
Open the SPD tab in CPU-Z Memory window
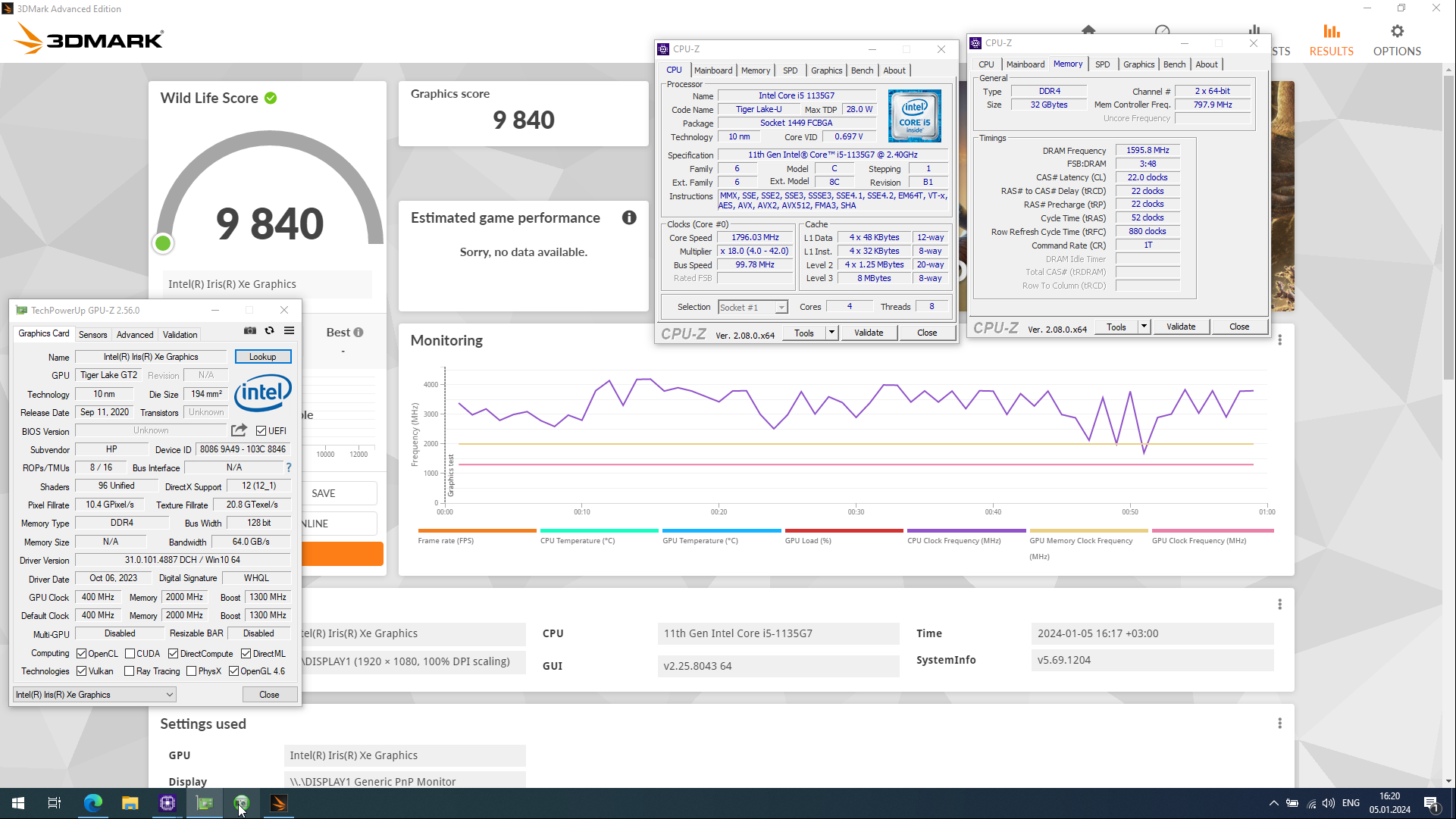coord(1102,64)
